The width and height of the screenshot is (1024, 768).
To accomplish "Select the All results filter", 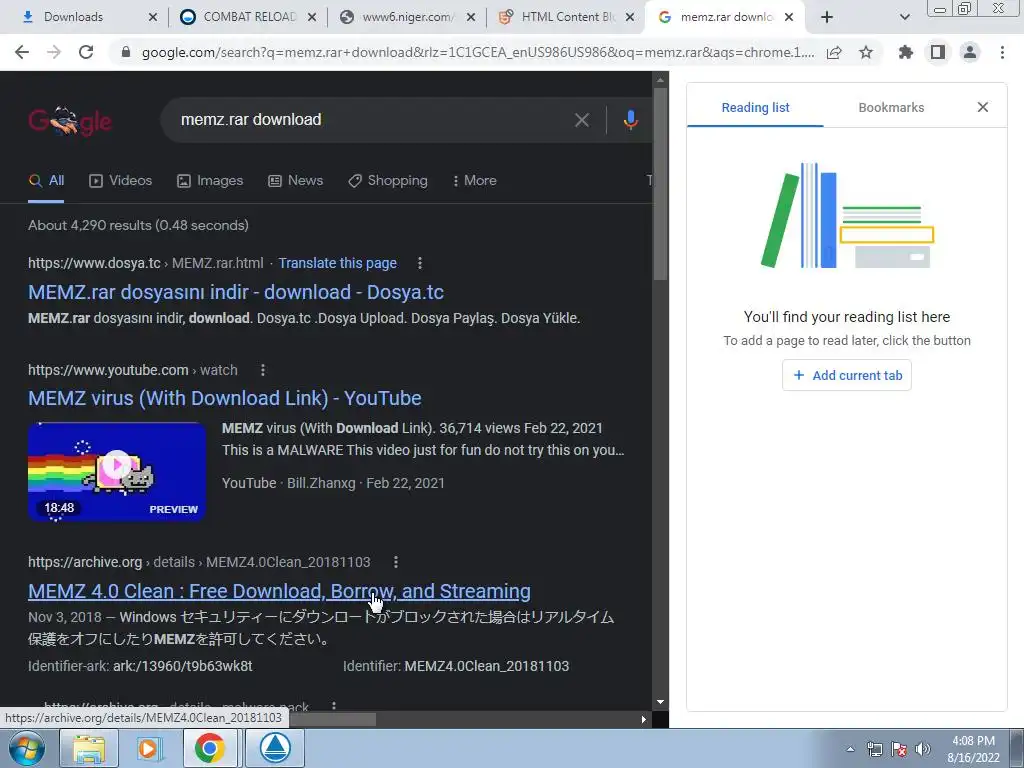I will (46, 181).
